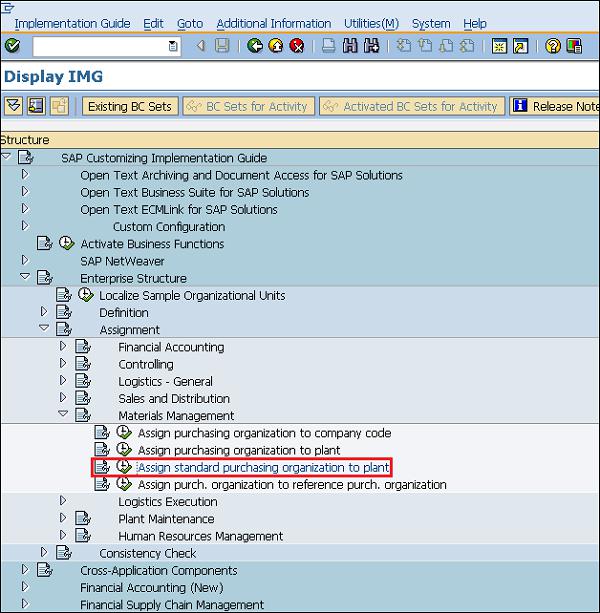This screenshot has height=613, width=600.
Task: Click the Expand All triangle toolbar icon
Action: 14,106
